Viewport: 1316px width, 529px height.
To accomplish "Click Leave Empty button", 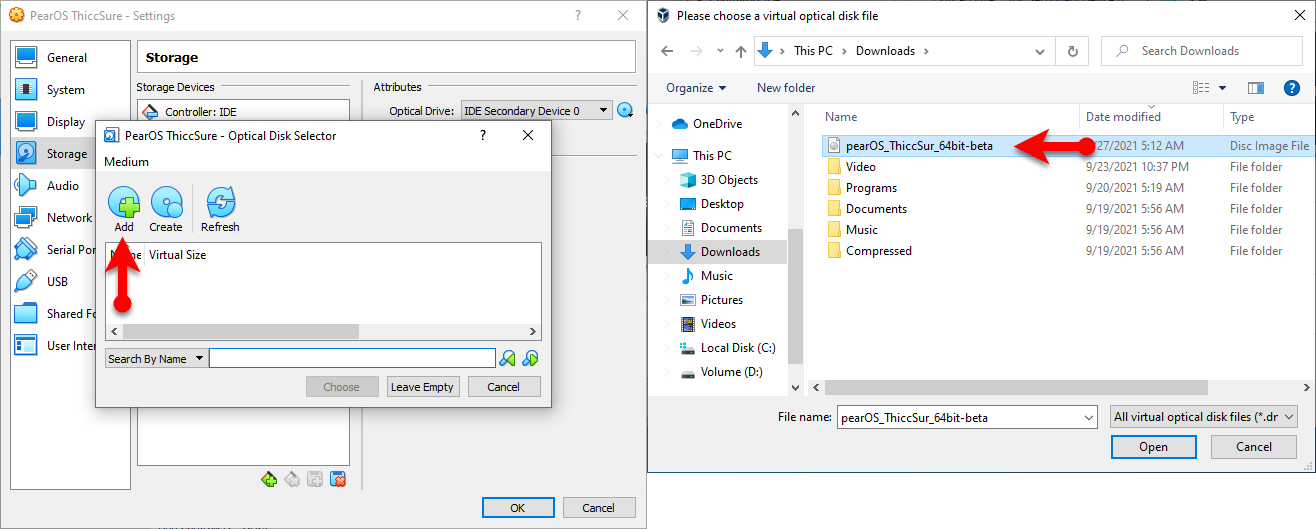I will (x=422, y=387).
